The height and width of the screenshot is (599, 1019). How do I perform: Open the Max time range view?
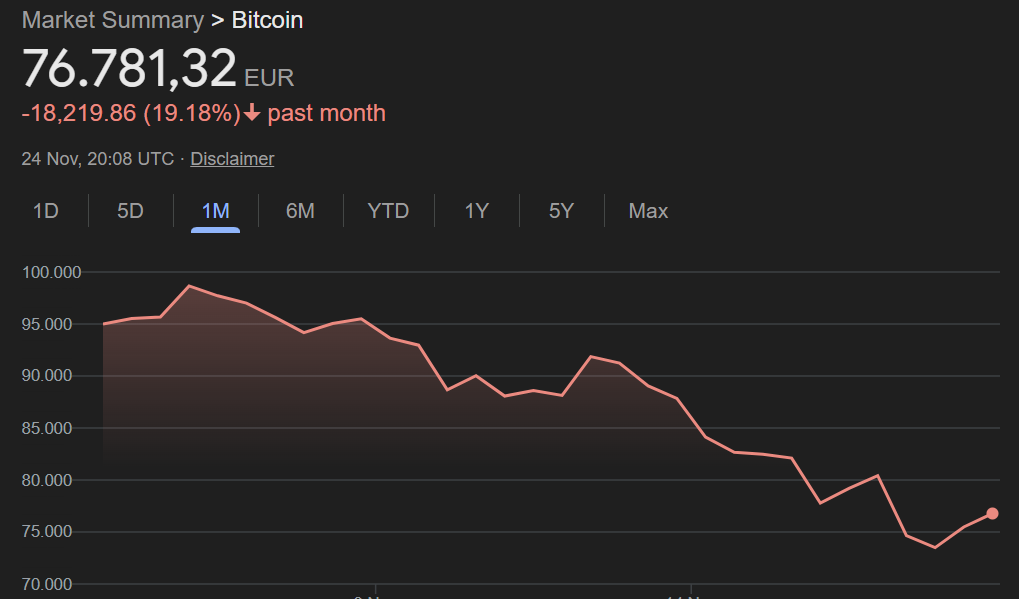coord(647,211)
